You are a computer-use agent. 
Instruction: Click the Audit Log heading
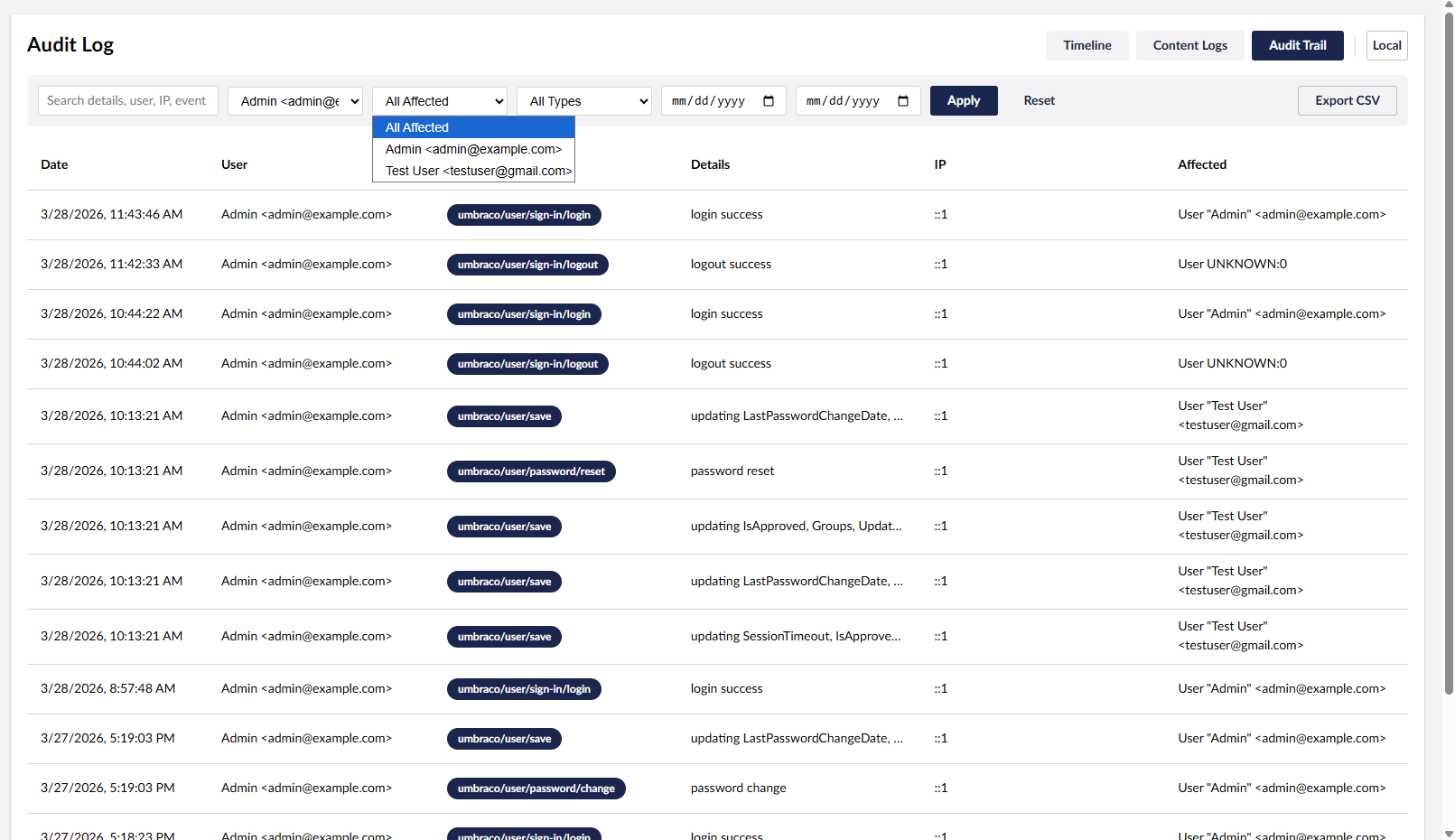point(70,44)
